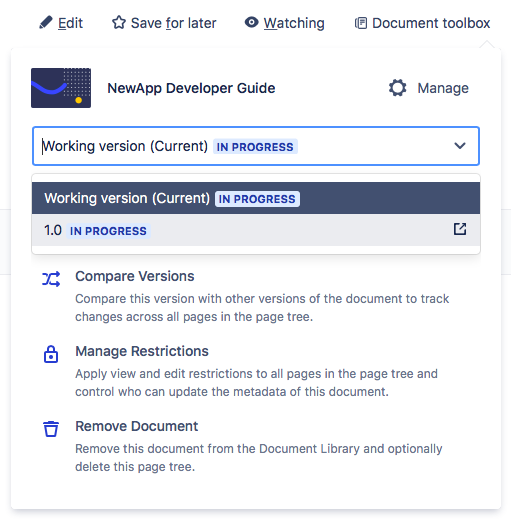
Task: Choose Save for later in the page toolbar
Action: (173, 23)
